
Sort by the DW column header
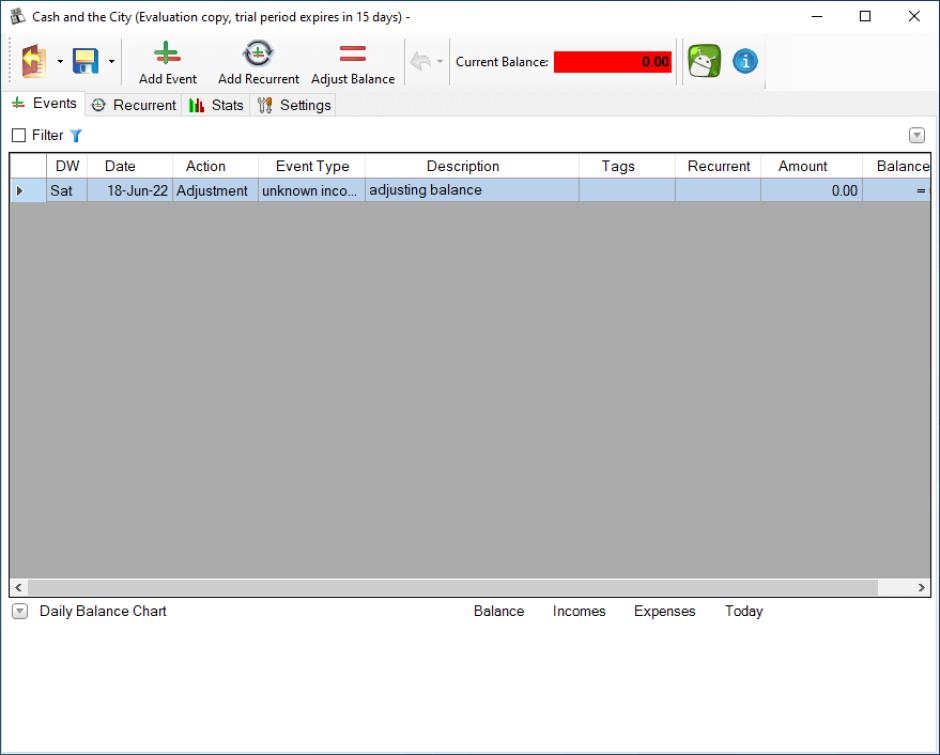67,166
